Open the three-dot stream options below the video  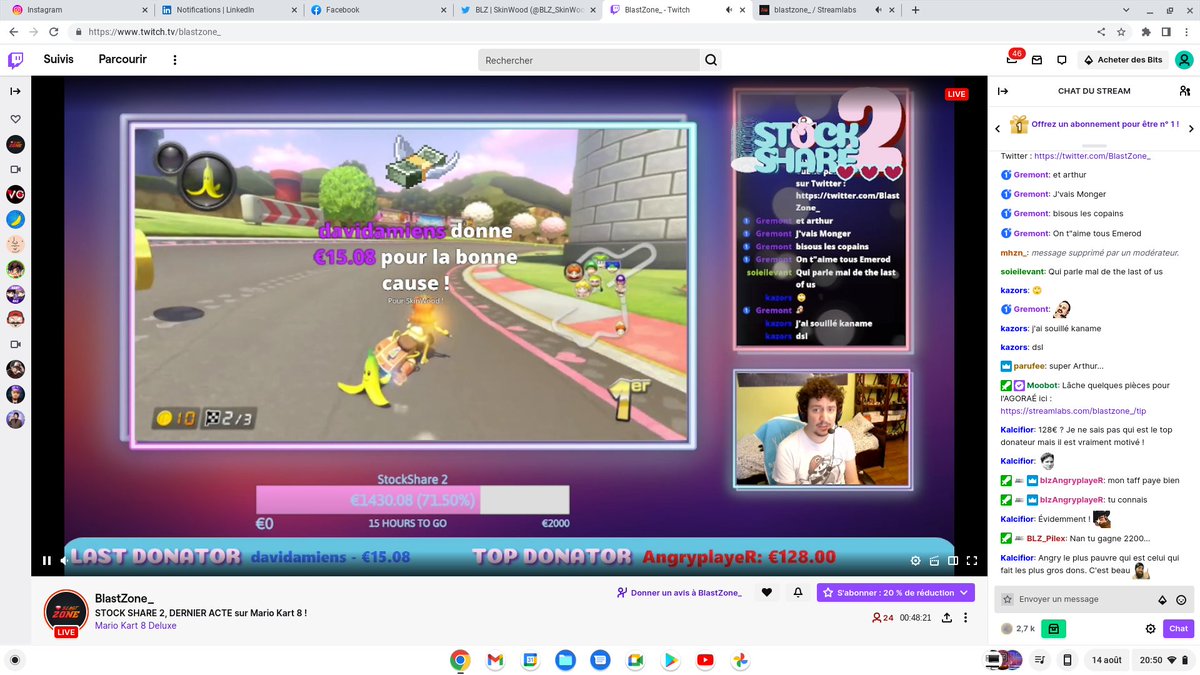[x=966, y=618]
